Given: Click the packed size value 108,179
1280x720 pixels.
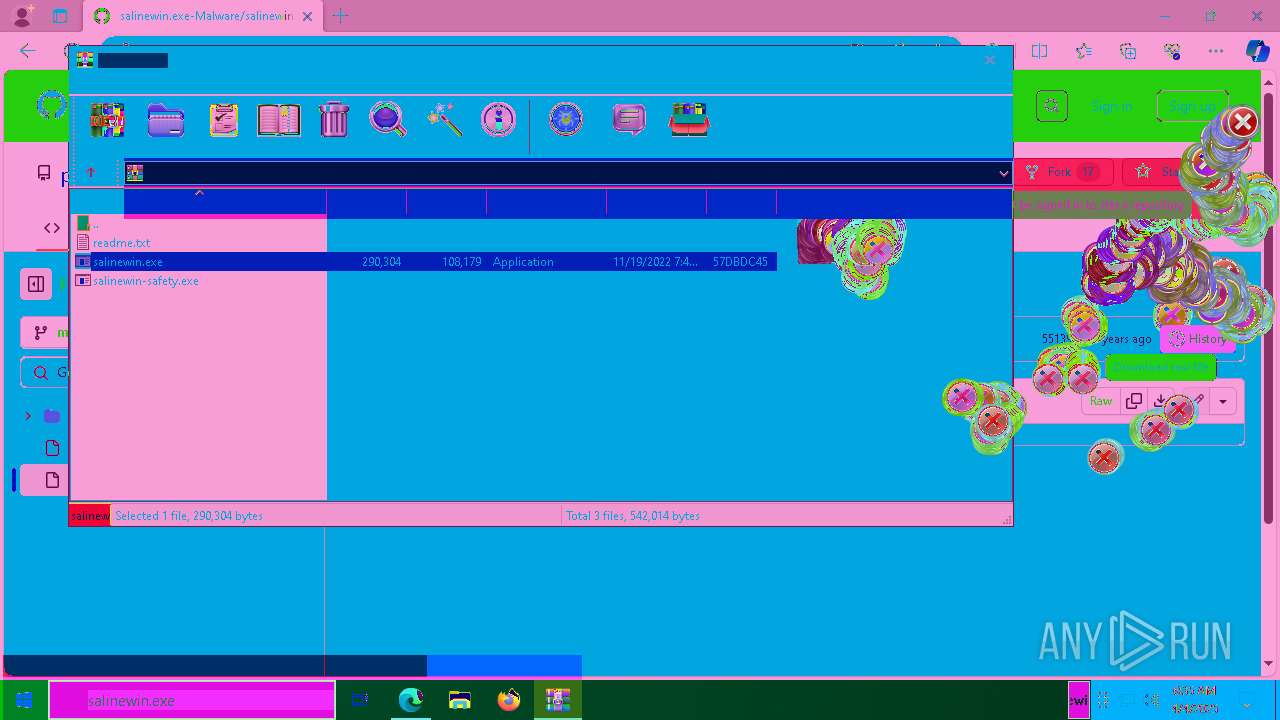Looking at the screenshot, I should click(x=461, y=262).
